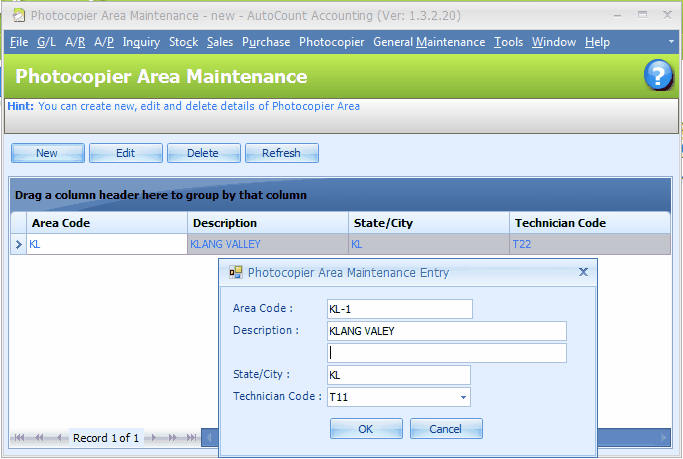Click the Technician Code combo box T11
This screenshot has height=459, width=683.
coord(399,397)
